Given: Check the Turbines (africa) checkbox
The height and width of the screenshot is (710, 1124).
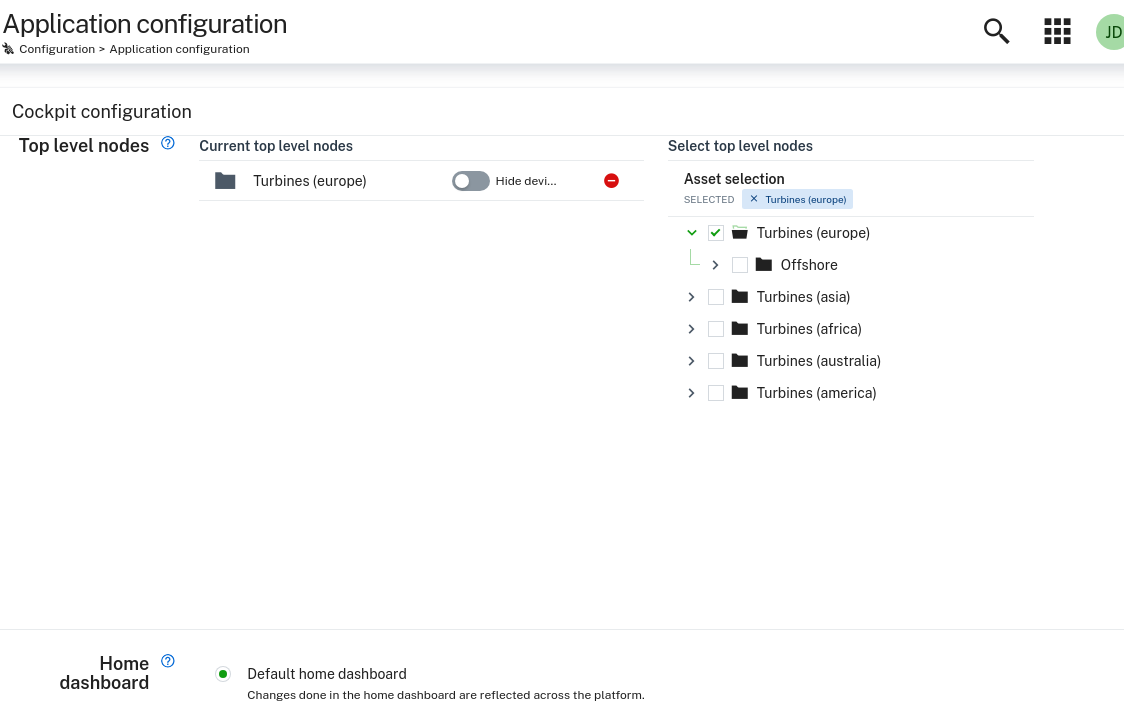Looking at the screenshot, I should 716,328.
